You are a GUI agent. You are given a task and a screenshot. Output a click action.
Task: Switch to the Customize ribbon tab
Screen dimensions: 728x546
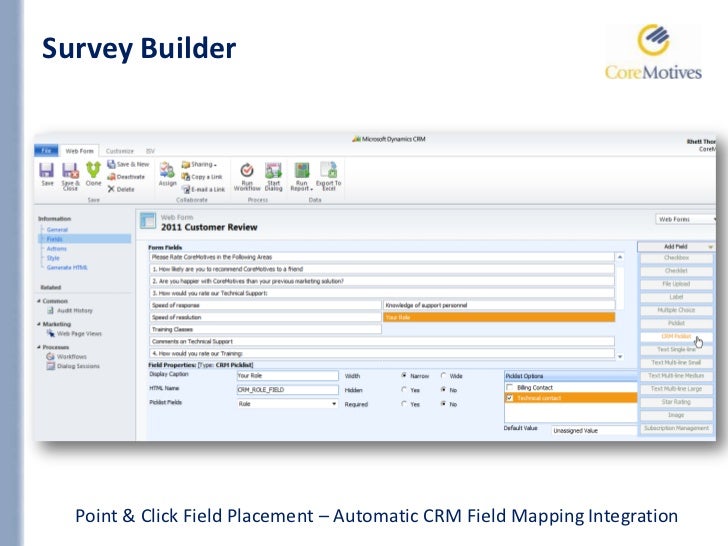click(119, 151)
